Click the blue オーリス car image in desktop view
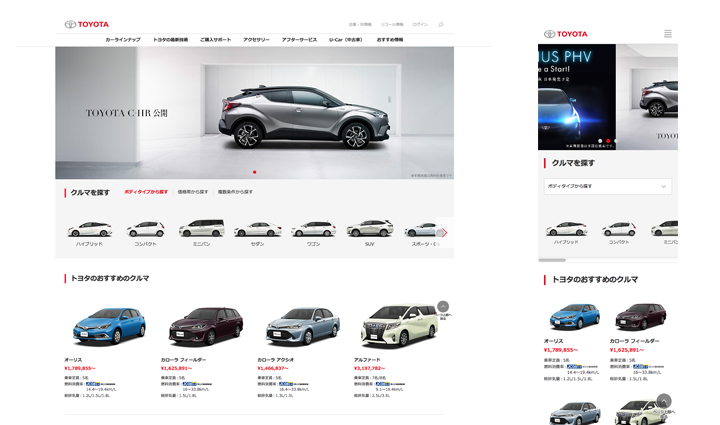Viewport: 720px width, 425px height. pos(109,326)
